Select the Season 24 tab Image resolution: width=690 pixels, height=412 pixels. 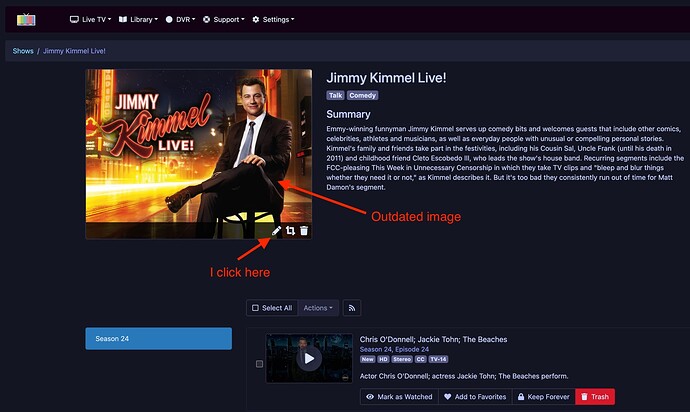click(158, 338)
